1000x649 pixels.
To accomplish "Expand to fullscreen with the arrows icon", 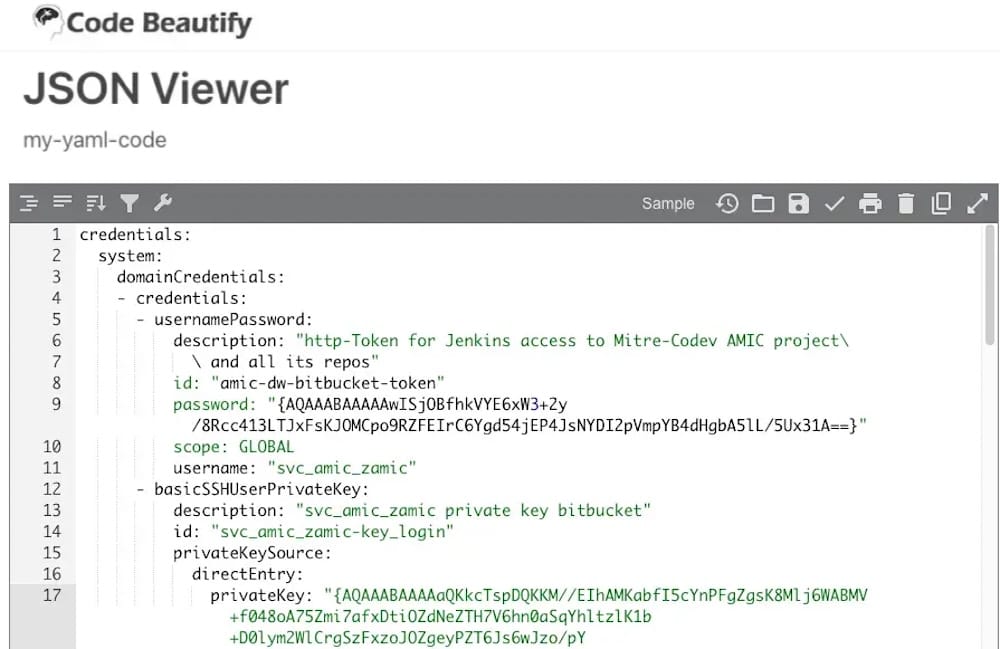I will [977, 203].
